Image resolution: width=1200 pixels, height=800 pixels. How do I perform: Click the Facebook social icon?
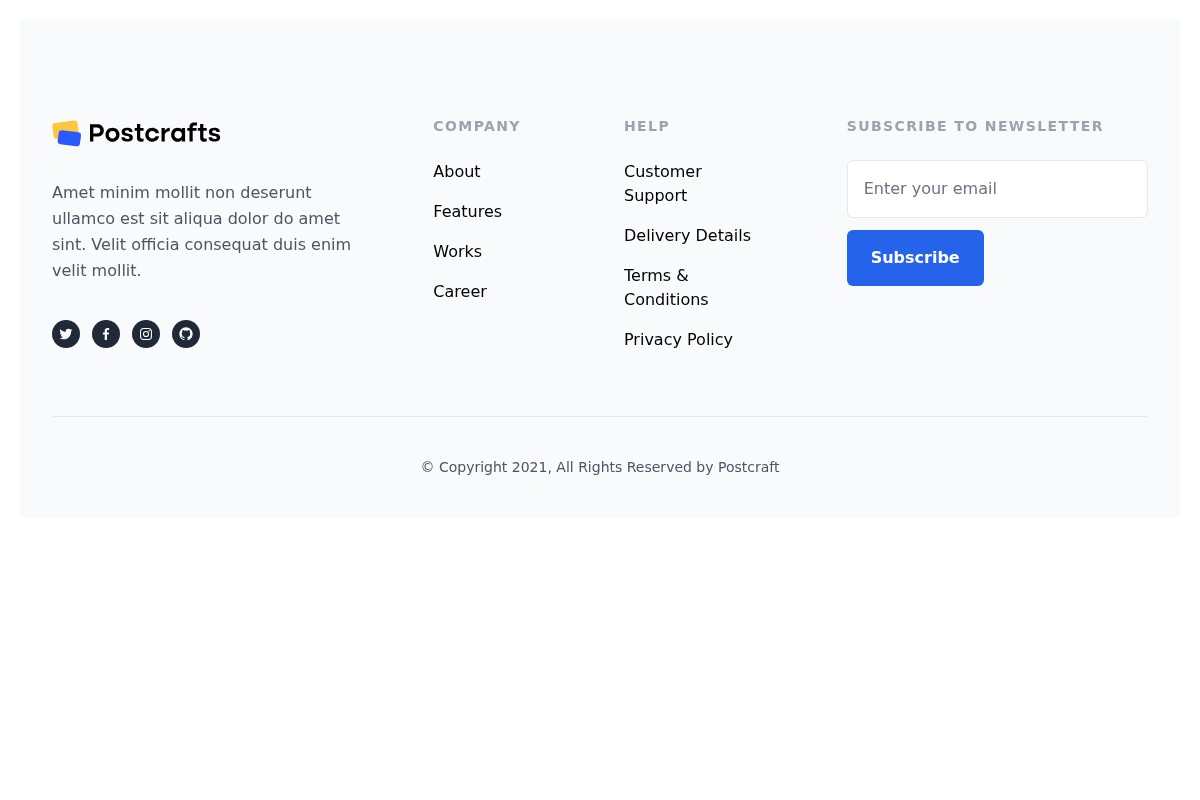106,334
